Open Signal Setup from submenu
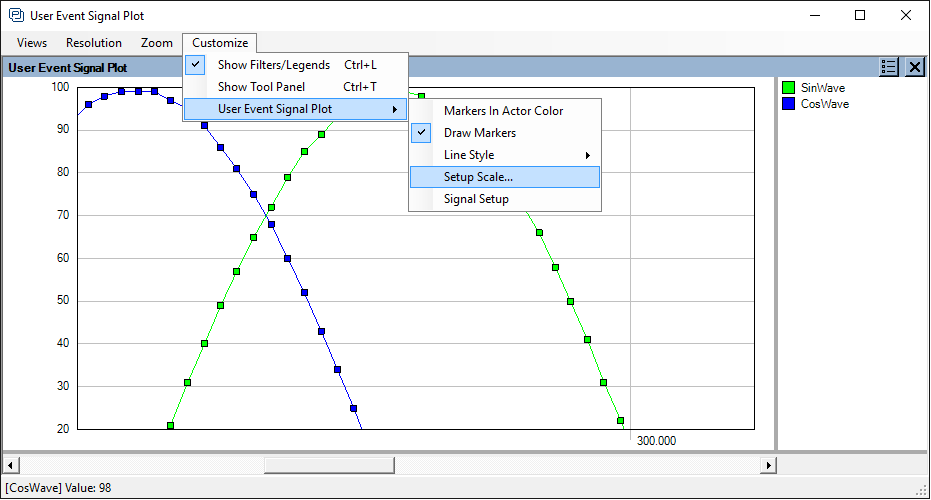Viewport: 931px width, 500px height. pyautogui.click(x=505, y=199)
